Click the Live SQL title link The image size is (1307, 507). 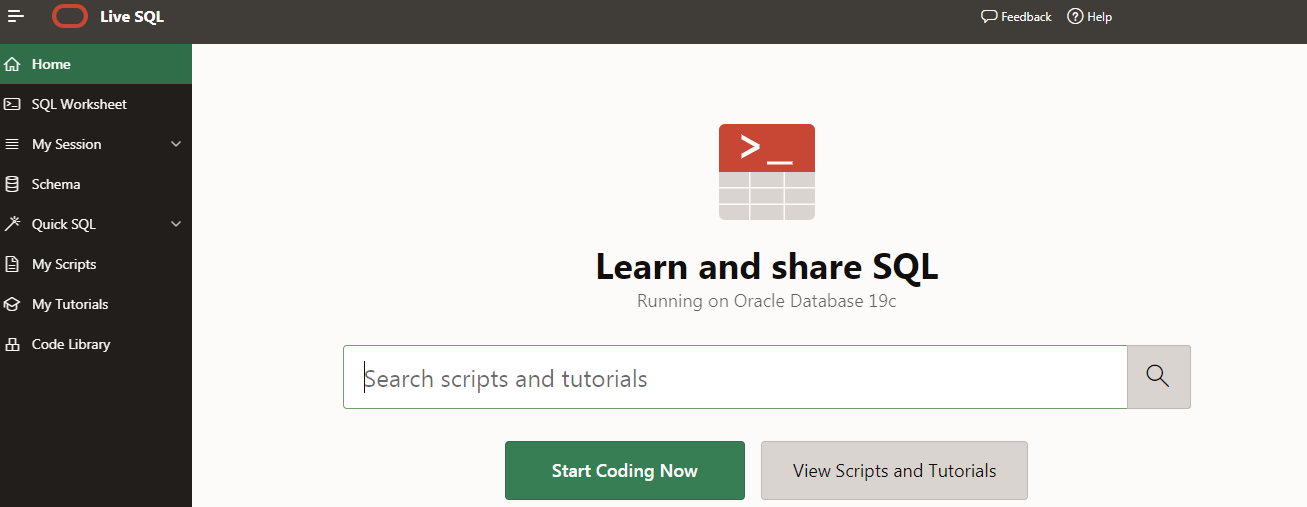point(132,16)
